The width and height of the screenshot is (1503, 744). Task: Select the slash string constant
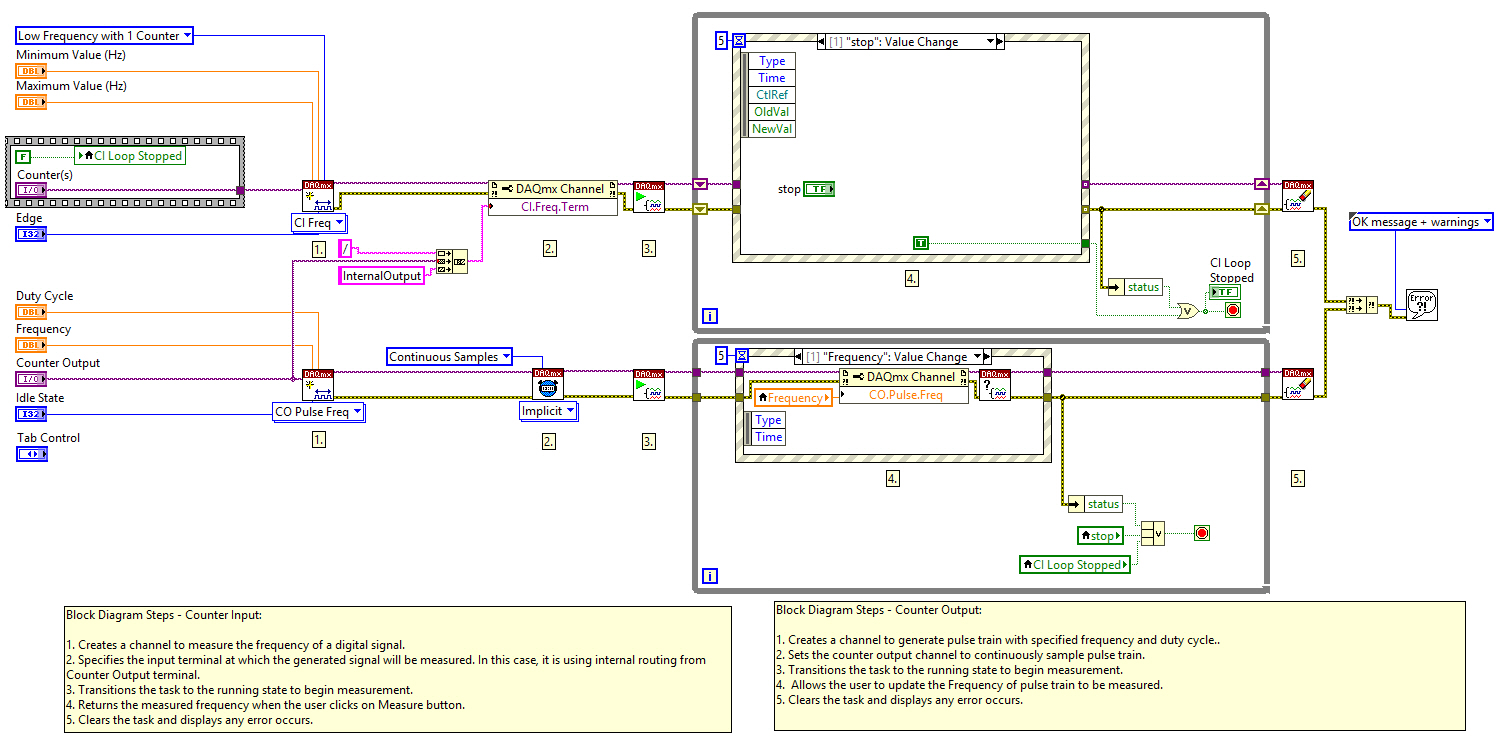tap(346, 248)
